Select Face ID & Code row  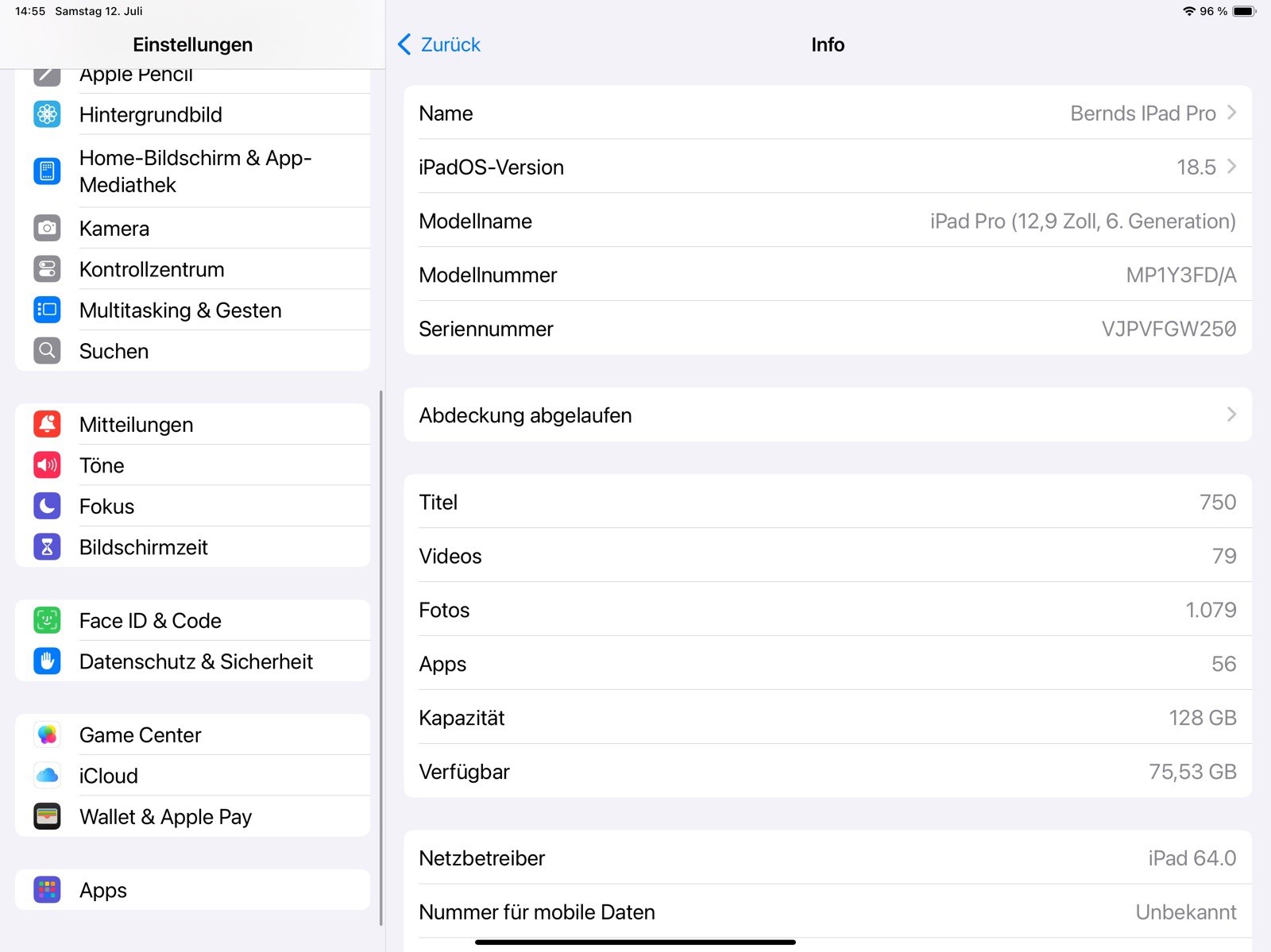click(193, 620)
